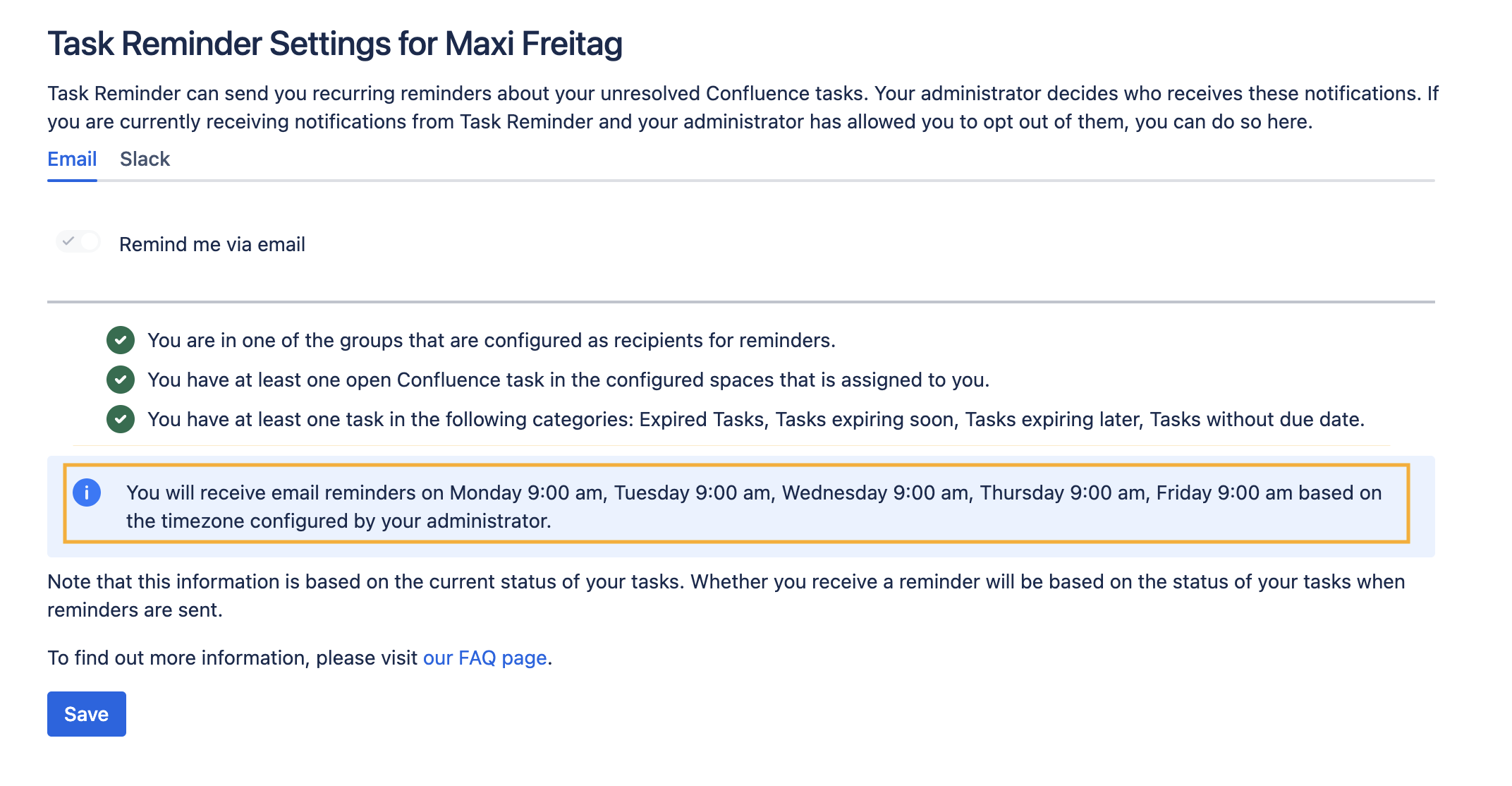Click the Tasks without due date category text
1512x786 pixels.
click(1257, 419)
